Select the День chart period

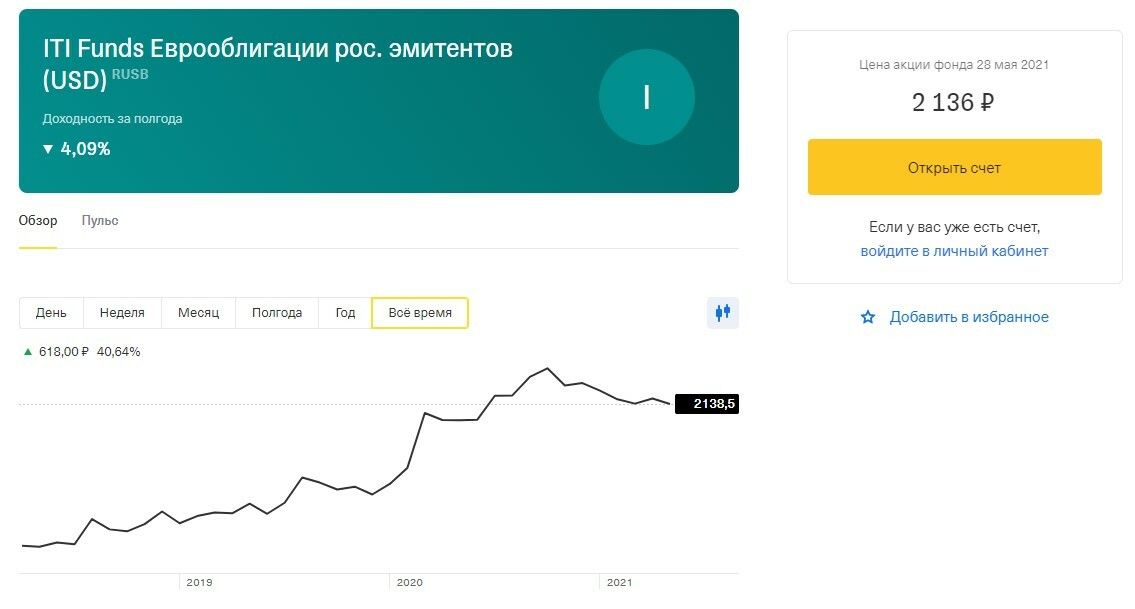click(51, 313)
